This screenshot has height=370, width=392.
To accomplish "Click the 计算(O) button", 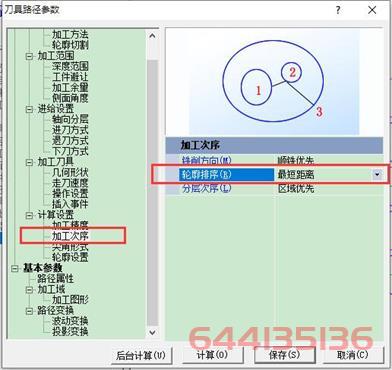I will (212, 355).
